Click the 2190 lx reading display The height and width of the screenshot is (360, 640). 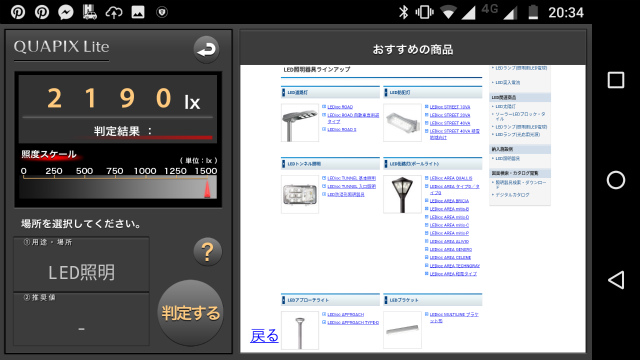point(118,98)
